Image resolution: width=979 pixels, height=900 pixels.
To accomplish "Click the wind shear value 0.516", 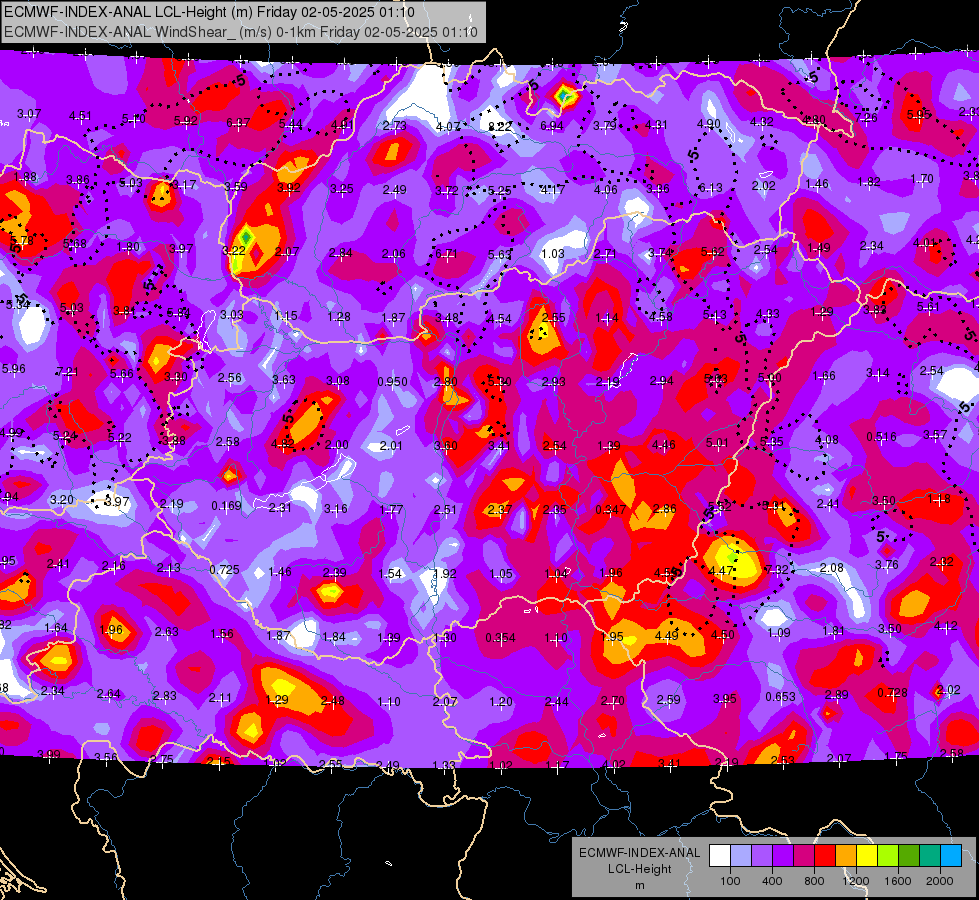I will coord(881,437).
